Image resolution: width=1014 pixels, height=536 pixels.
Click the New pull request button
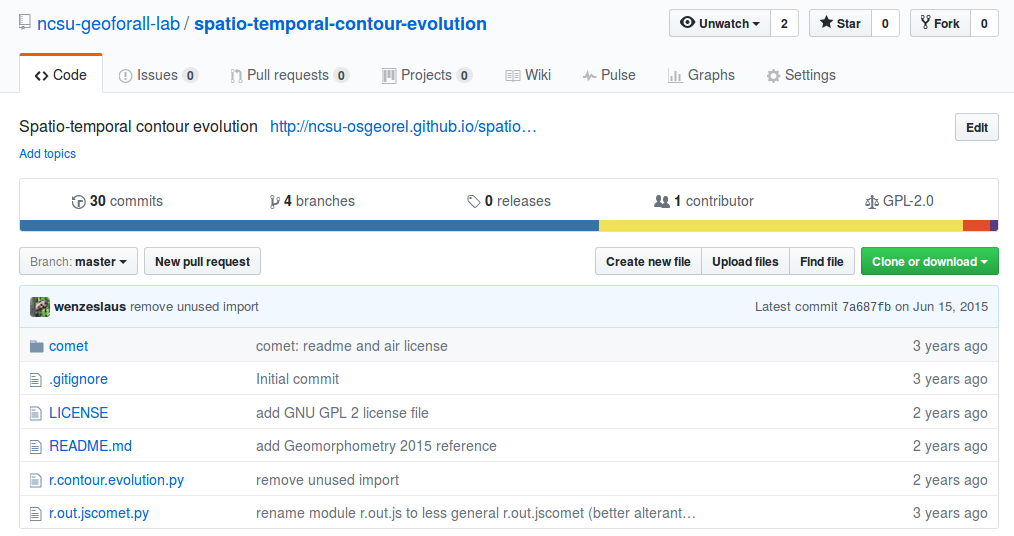(x=202, y=261)
